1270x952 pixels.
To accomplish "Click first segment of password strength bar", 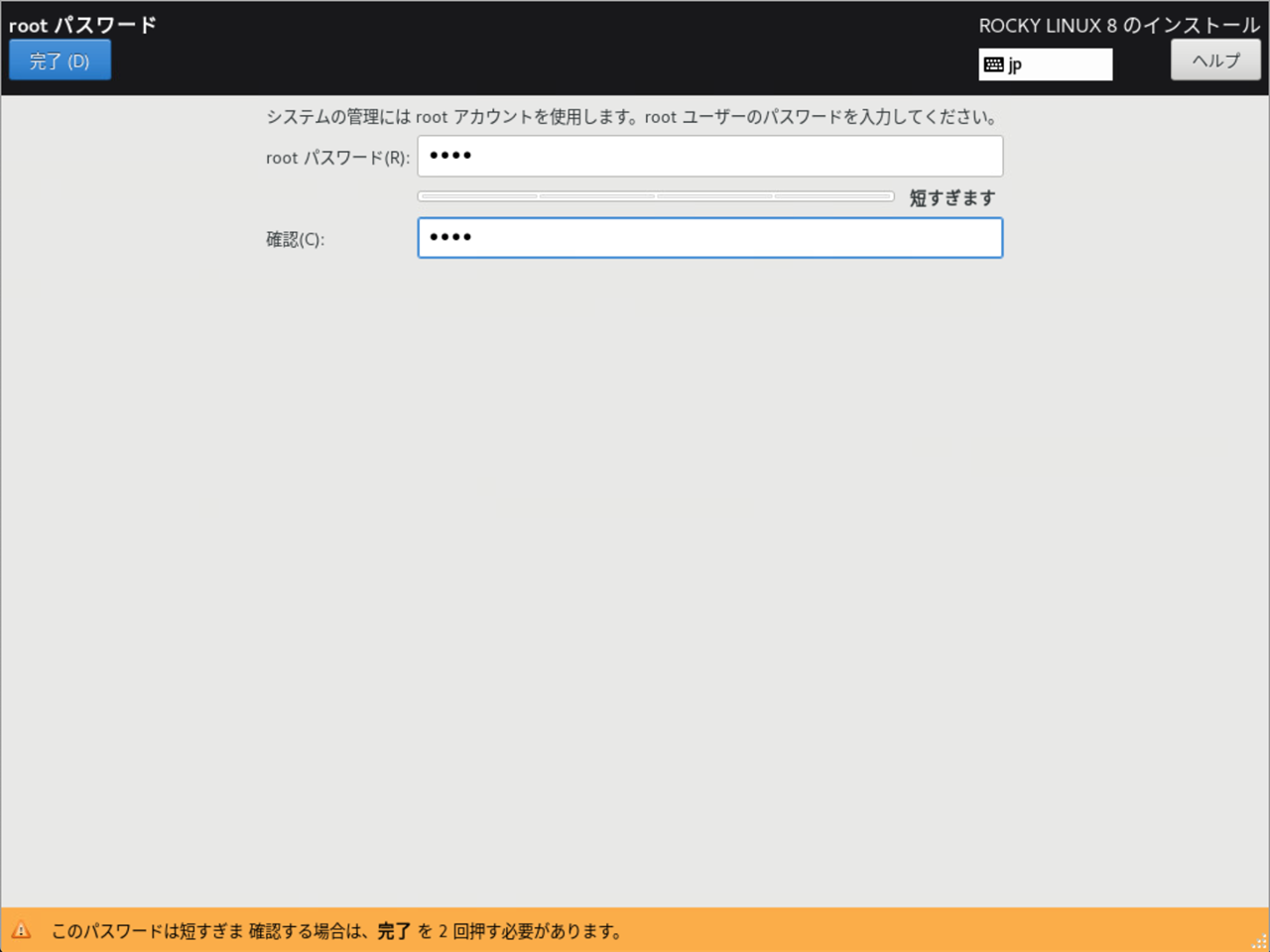I will coord(478,196).
